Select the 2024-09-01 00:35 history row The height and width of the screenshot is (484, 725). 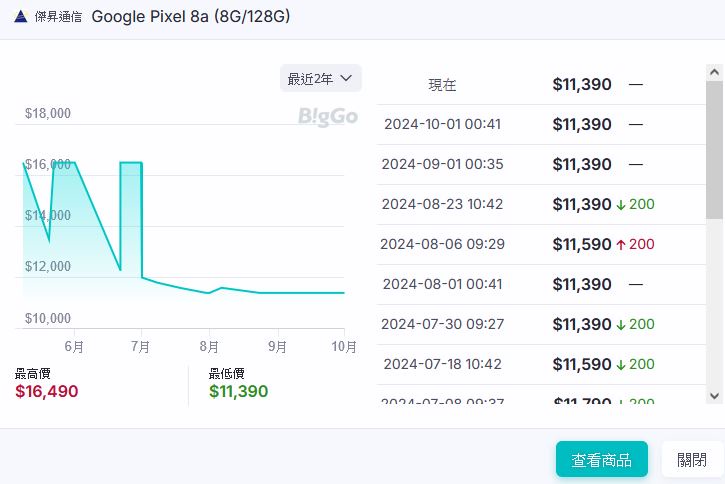(x=540, y=165)
